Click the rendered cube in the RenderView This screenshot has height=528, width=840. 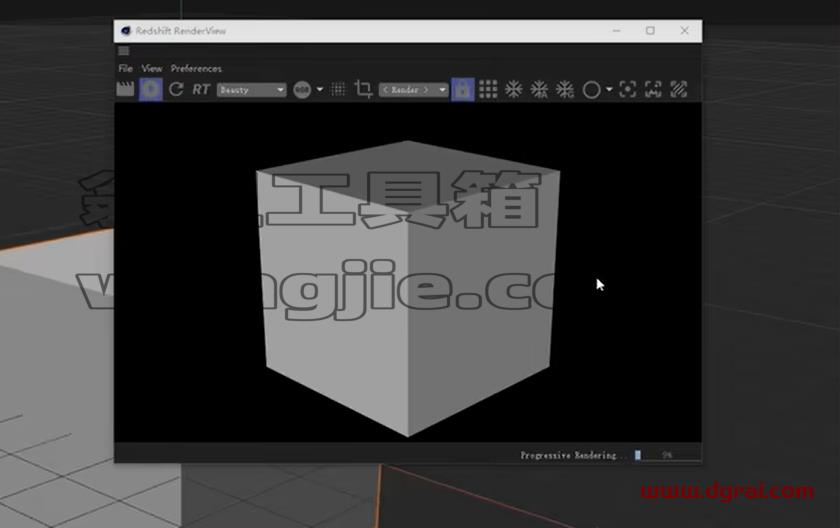408,289
